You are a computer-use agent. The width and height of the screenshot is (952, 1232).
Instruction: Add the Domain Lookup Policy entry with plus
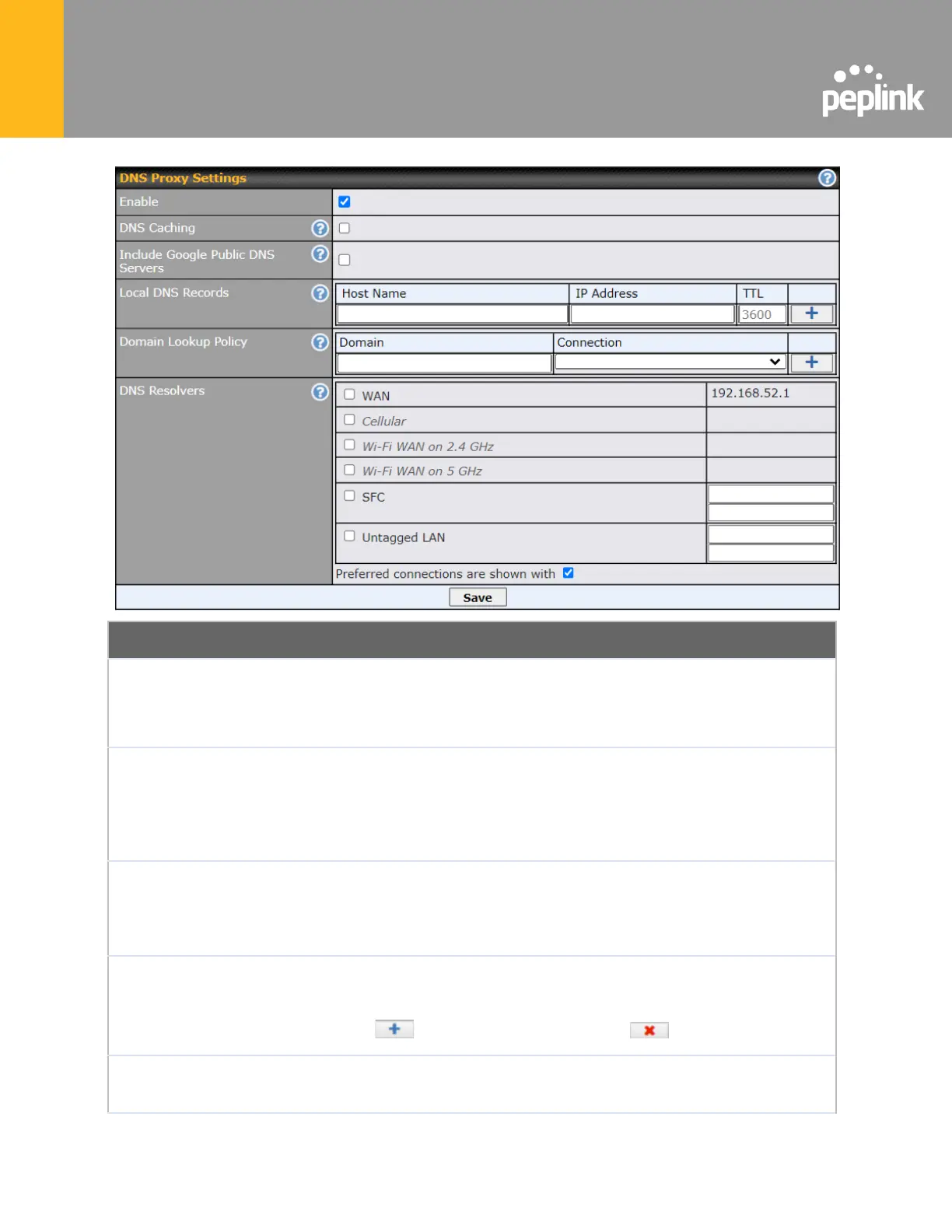[811, 362]
